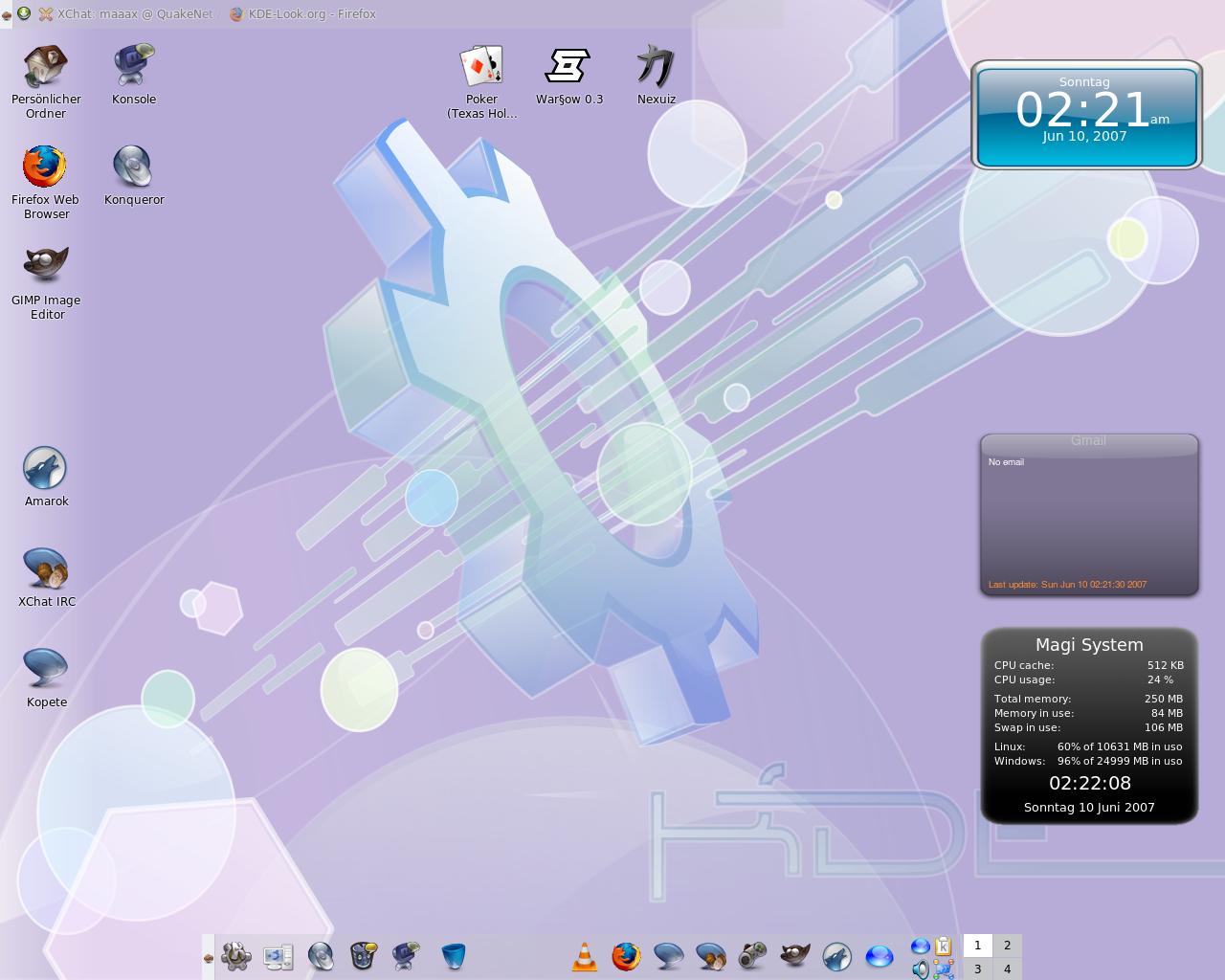1225x980 pixels.
Task: Click the network tray icon below Klipper
Action: [944, 969]
